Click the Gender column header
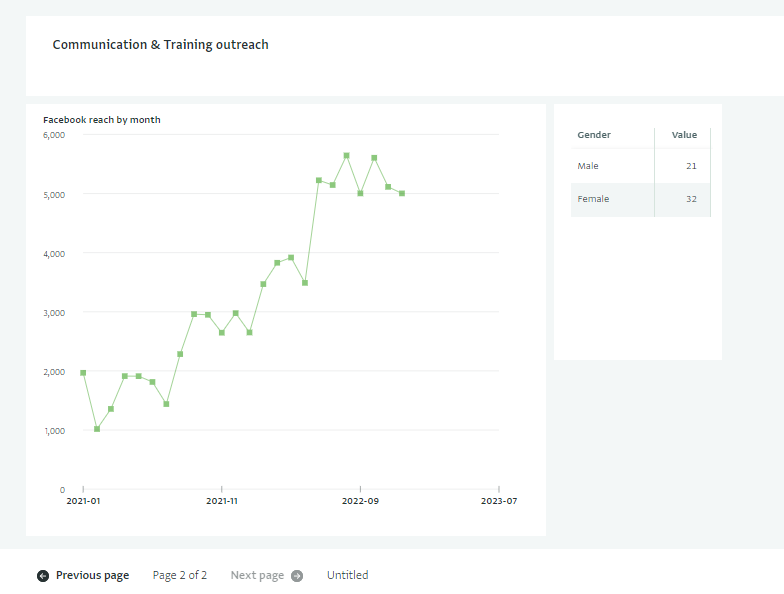This screenshot has width=784, height=594. click(594, 135)
